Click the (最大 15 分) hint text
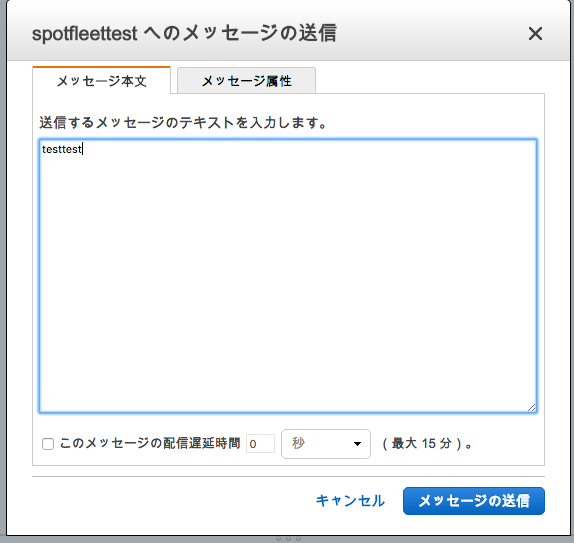 tap(428, 444)
